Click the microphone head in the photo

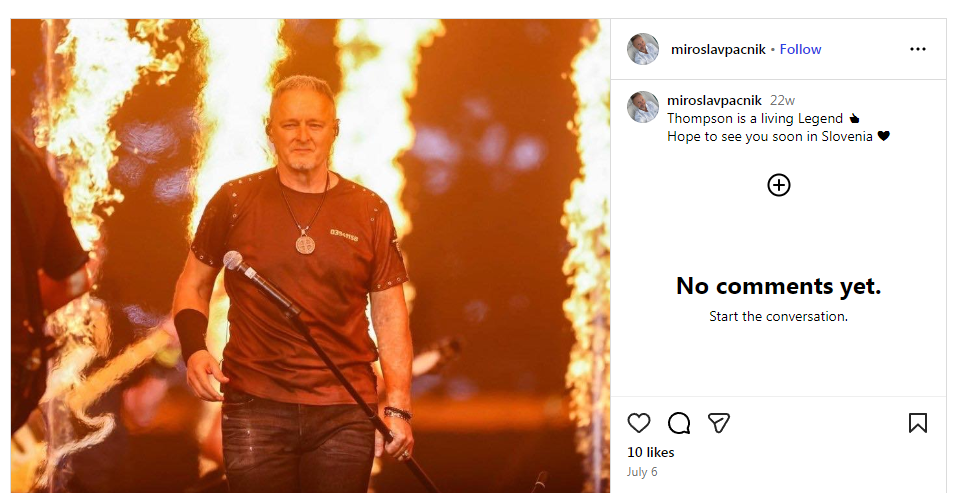coord(233,260)
